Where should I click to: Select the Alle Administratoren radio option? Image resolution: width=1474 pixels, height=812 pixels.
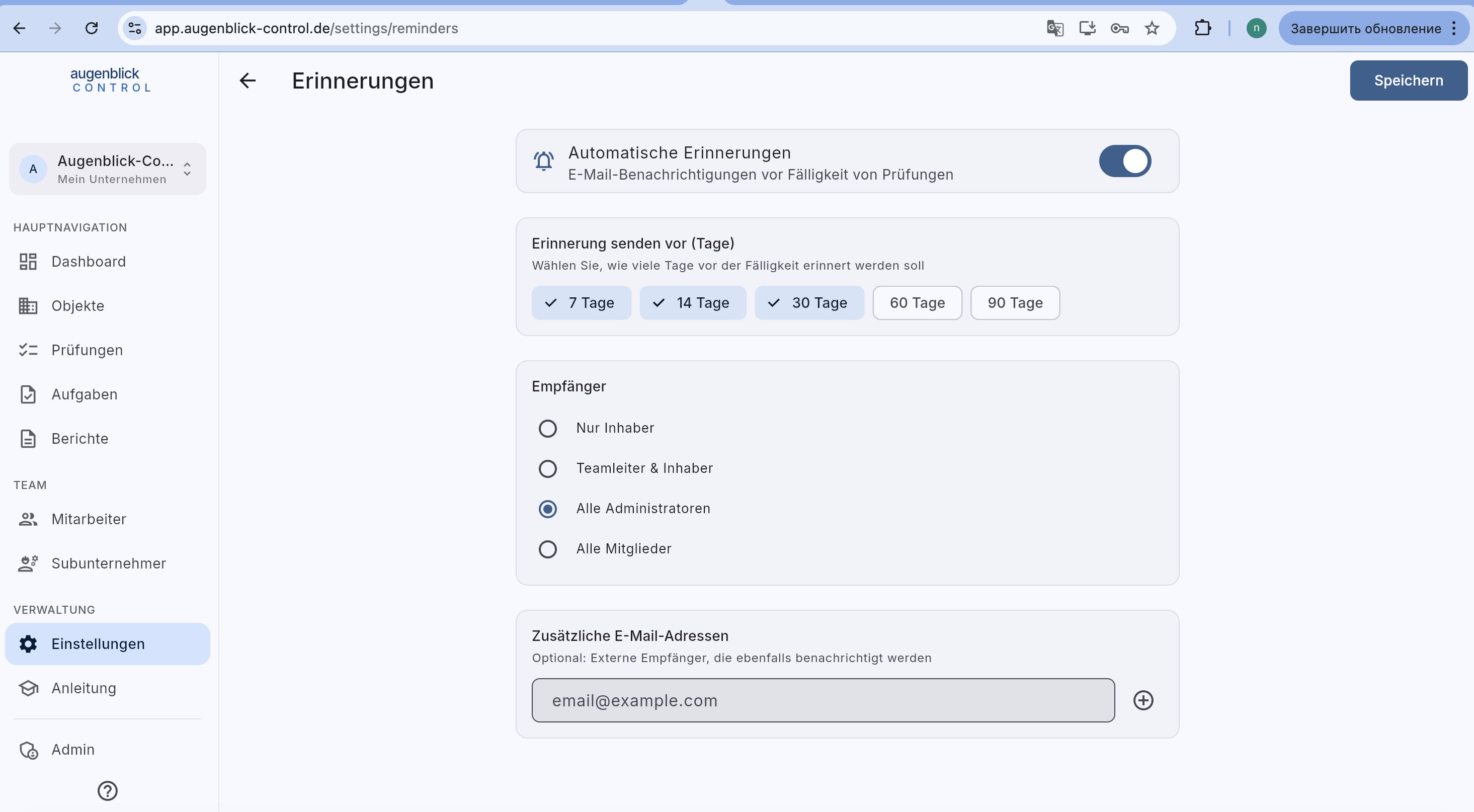click(548, 509)
